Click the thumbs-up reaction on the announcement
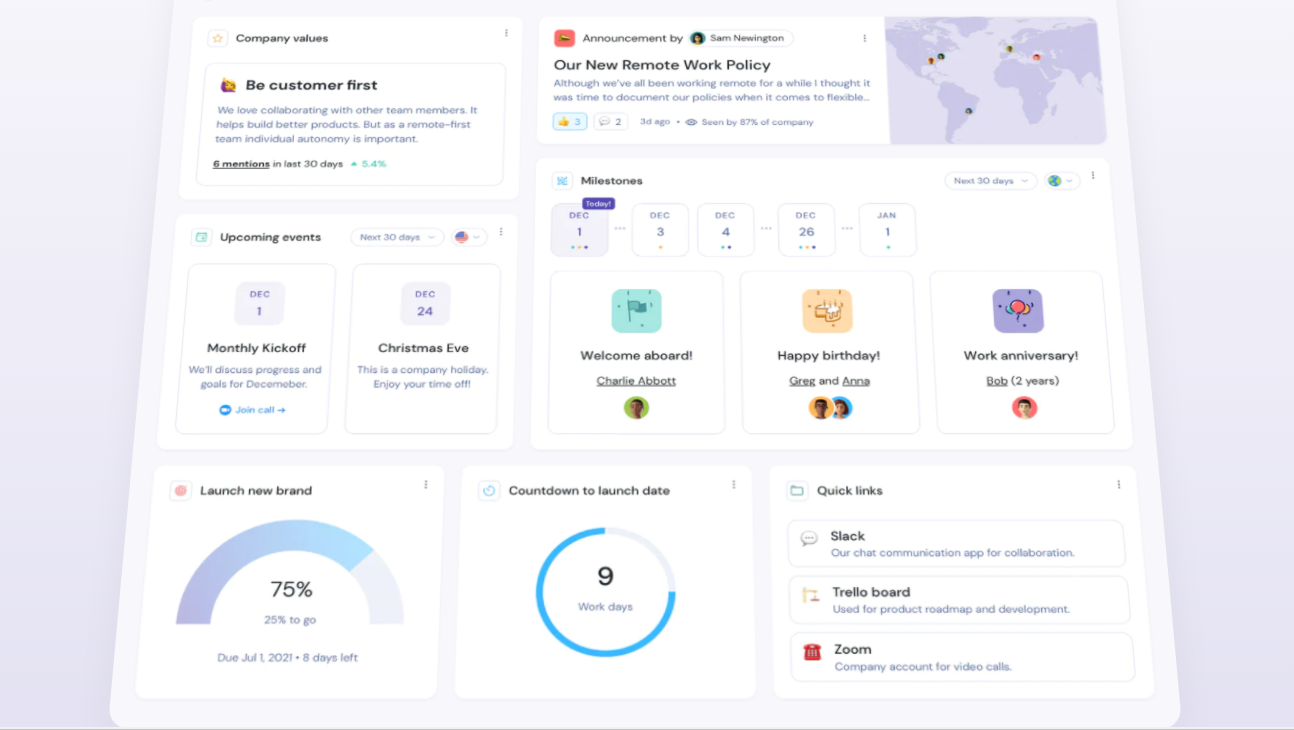 [x=569, y=122]
